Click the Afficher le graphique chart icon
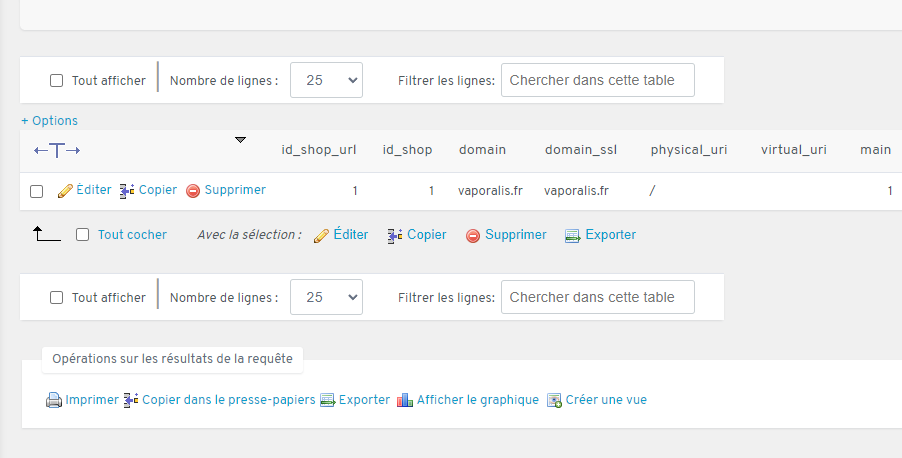 point(405,400)
